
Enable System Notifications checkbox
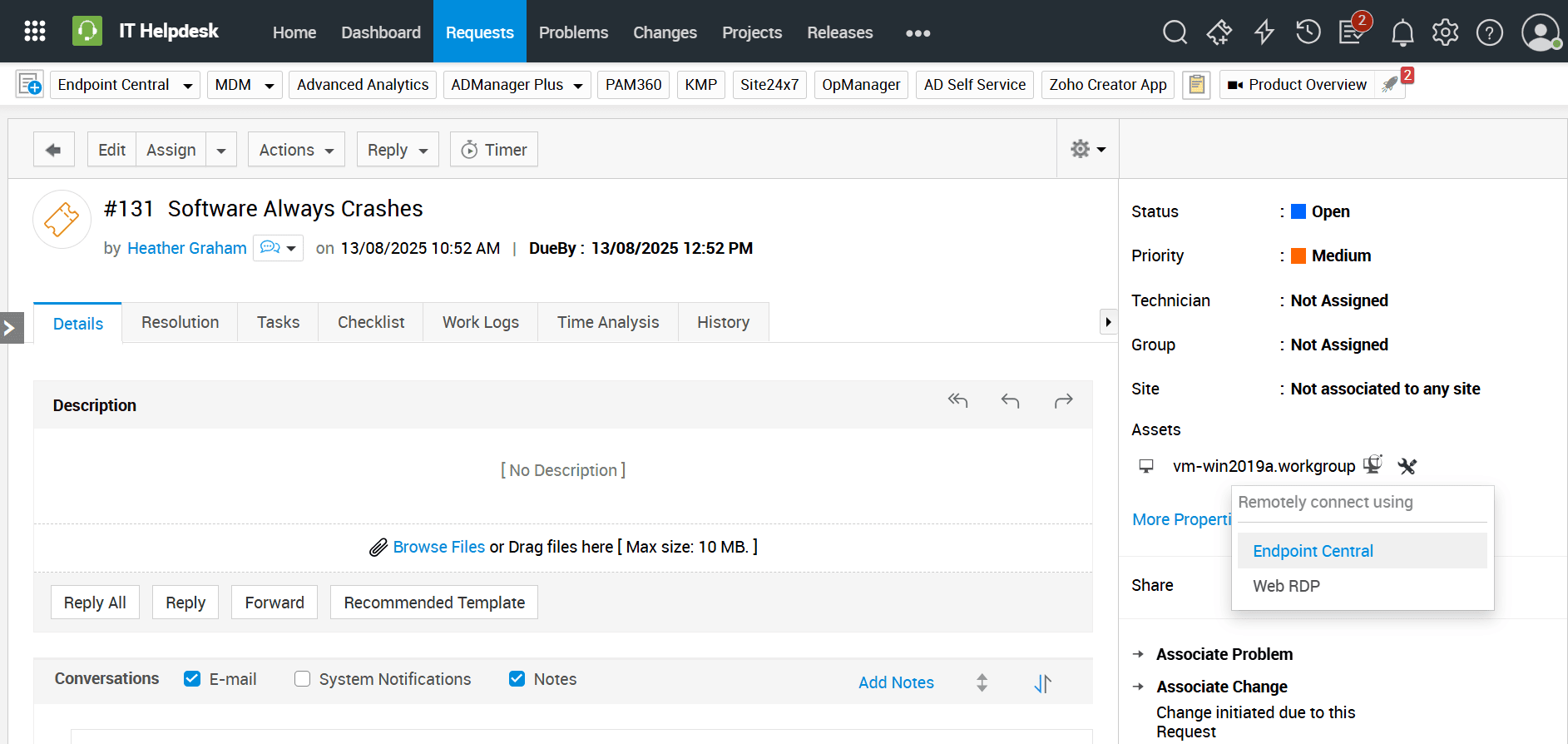coord(303,679)
